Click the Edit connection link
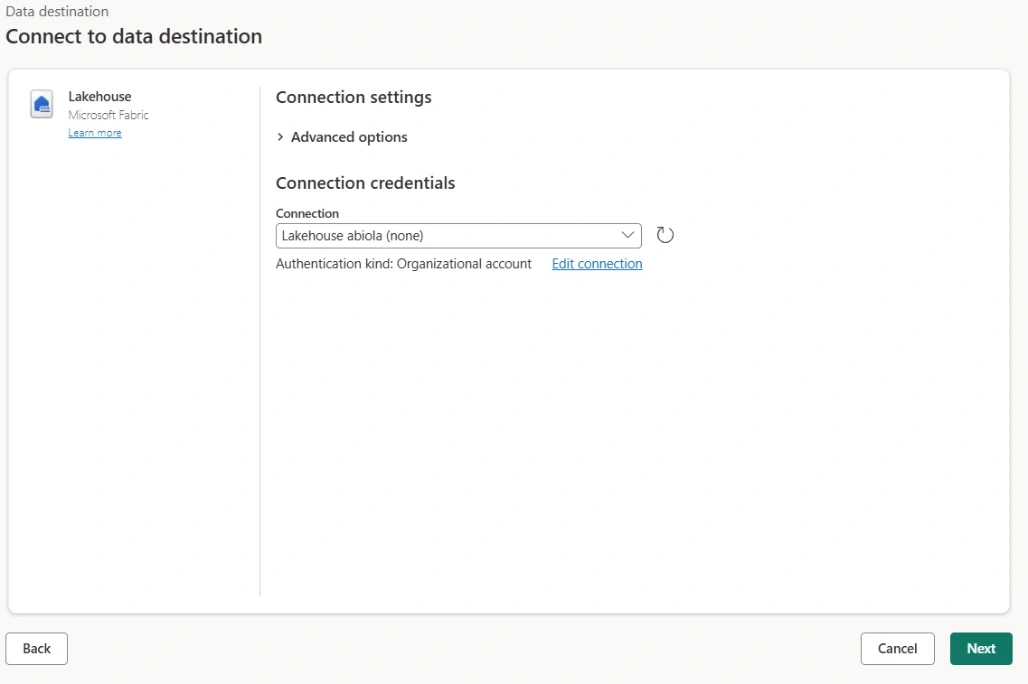 tap(597, 263)
